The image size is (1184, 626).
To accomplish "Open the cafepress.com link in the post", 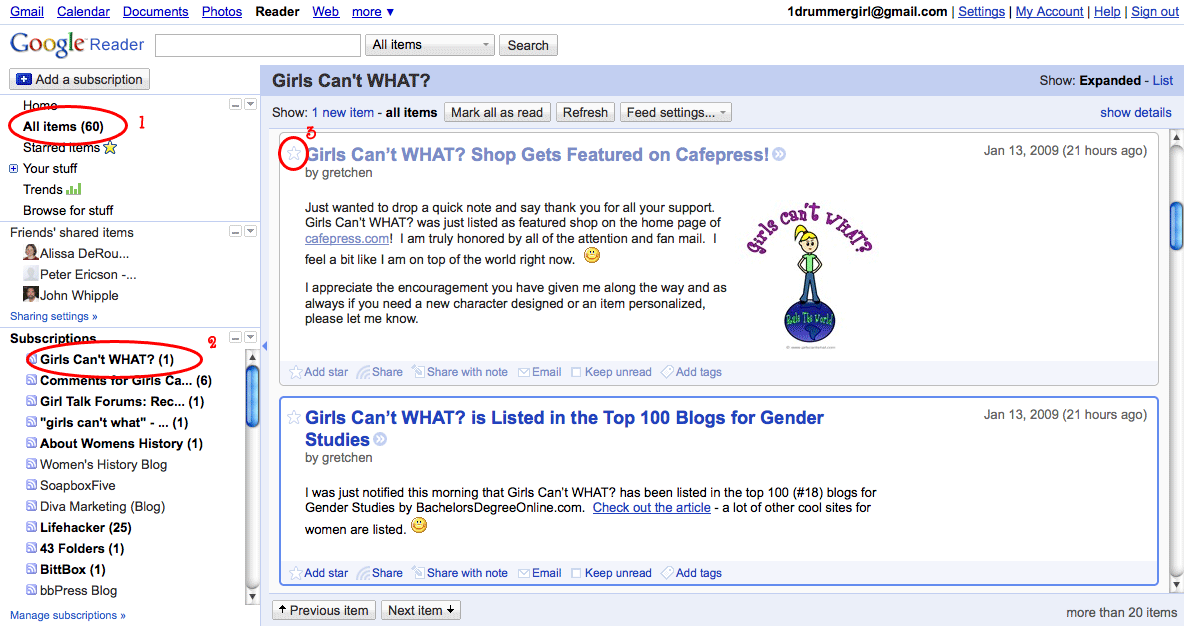I will pyautogui.click(x=347, y=239).
